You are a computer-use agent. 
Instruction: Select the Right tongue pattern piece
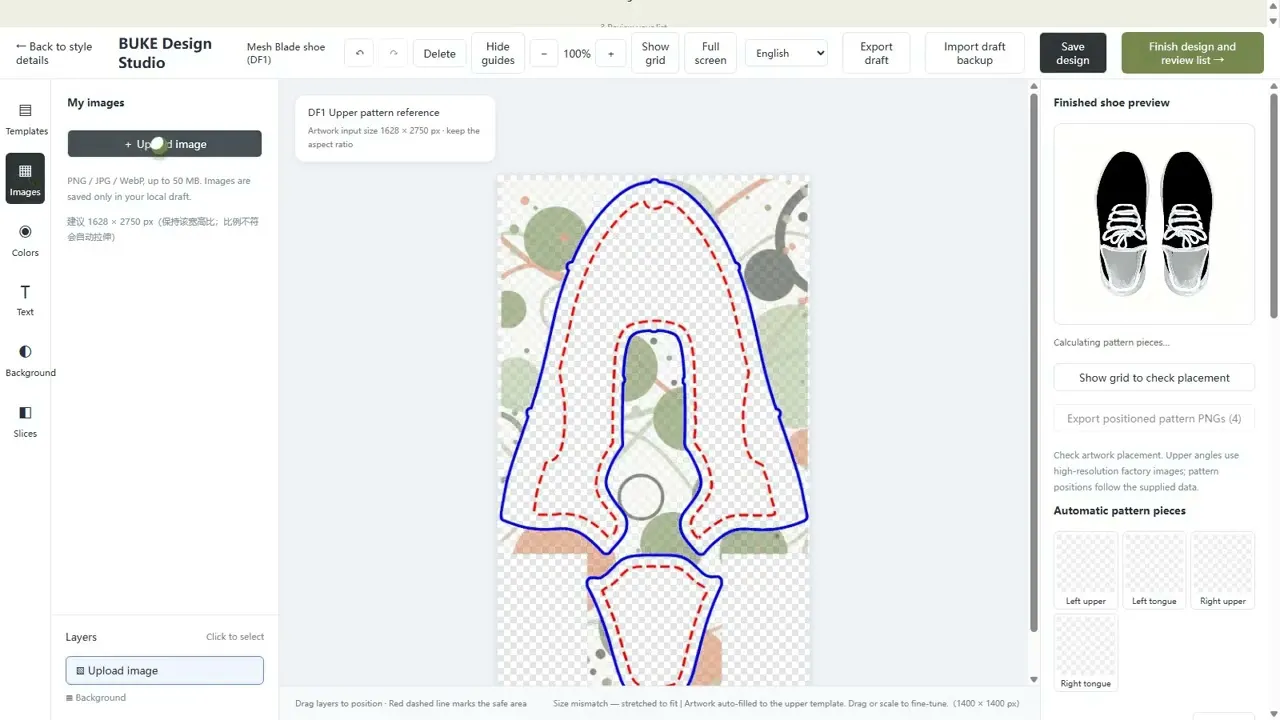pos(1086,653)
